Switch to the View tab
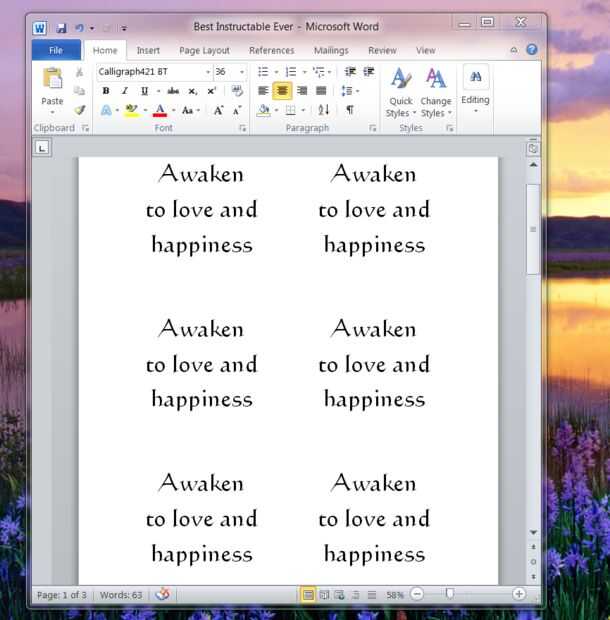The width and height of the screenshot is (610, 620). [x=425, y=51]
